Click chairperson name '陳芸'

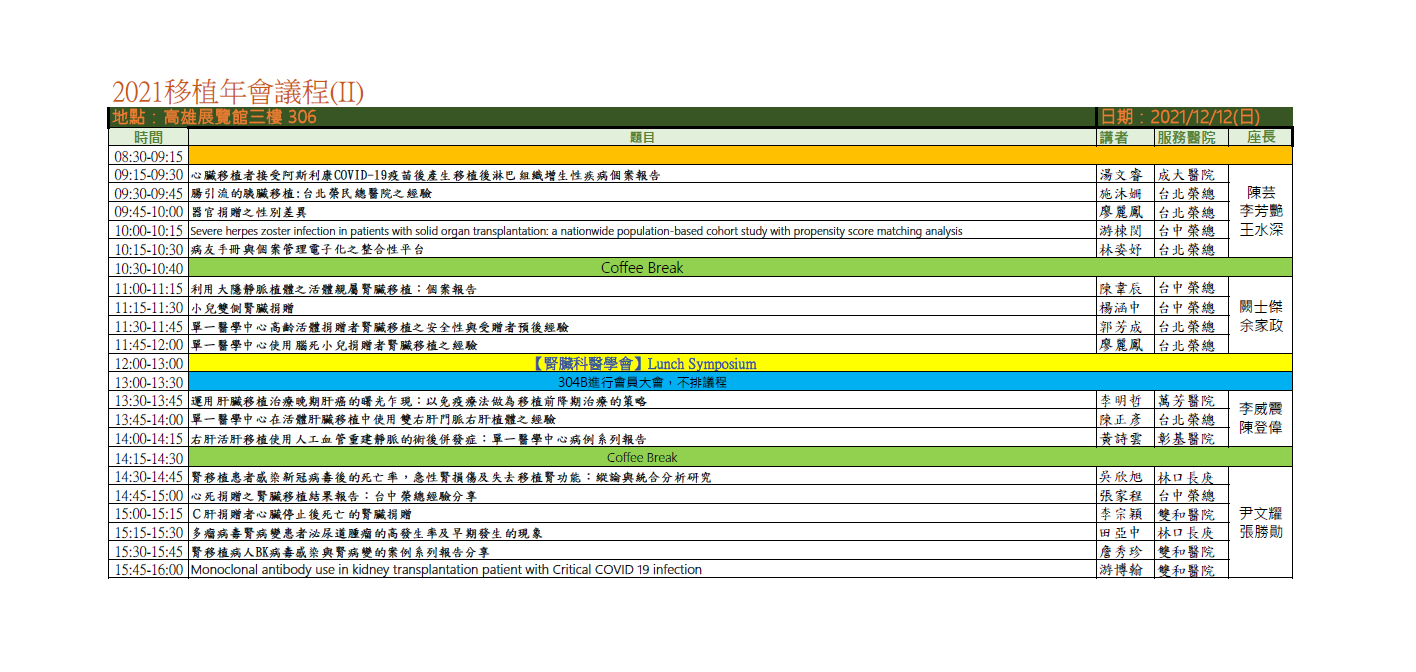point(1261,193)
